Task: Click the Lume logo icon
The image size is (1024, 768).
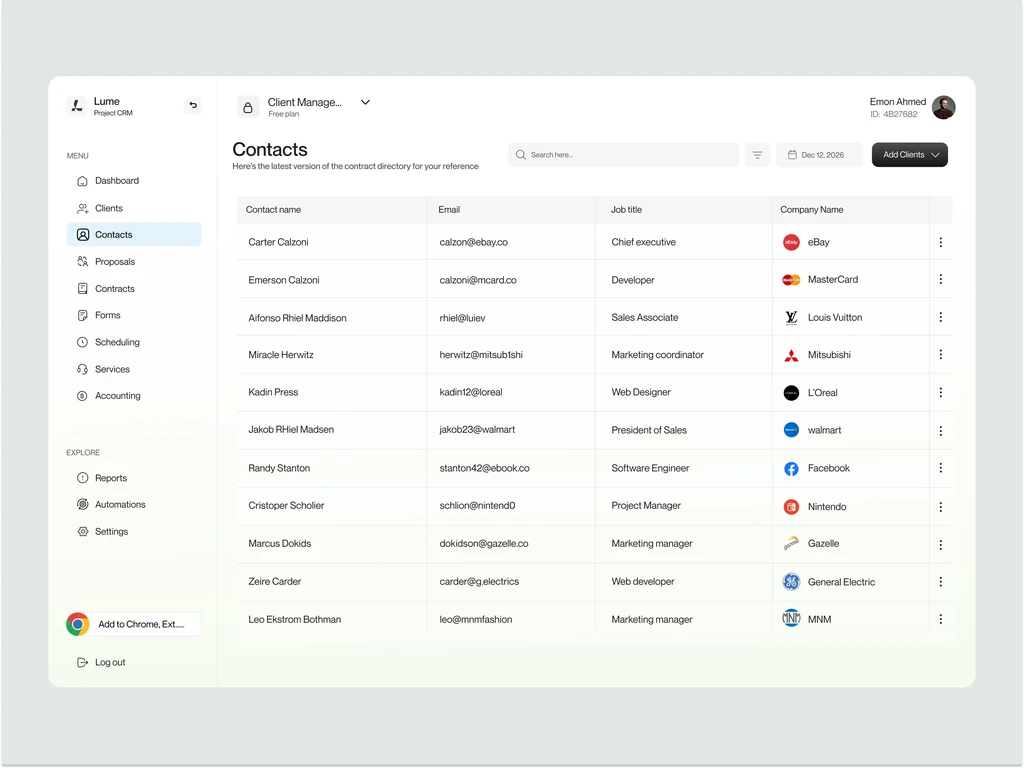Action: point(77,106)
